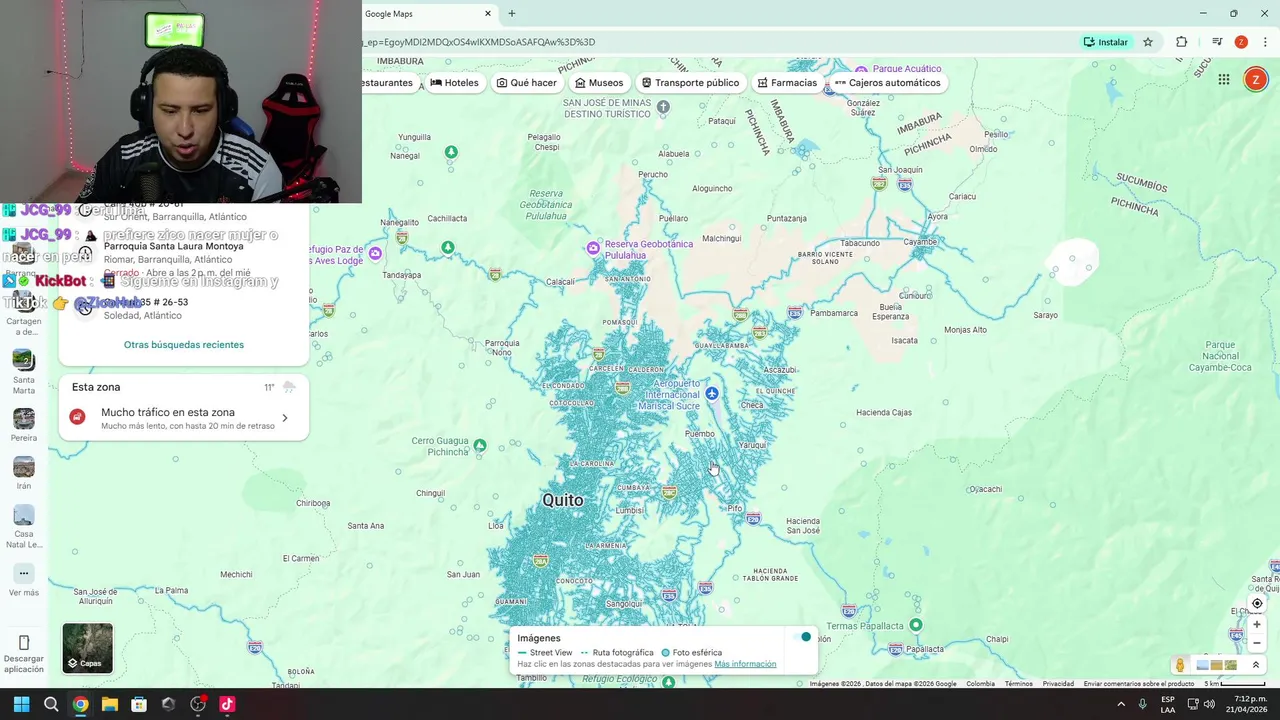Click Ver más three-dot icon
1280x720 pixels.
click(23, 573)
